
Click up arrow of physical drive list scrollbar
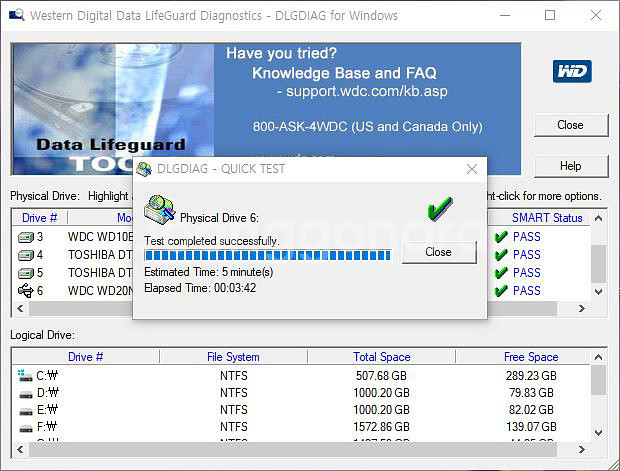point(599,218)
